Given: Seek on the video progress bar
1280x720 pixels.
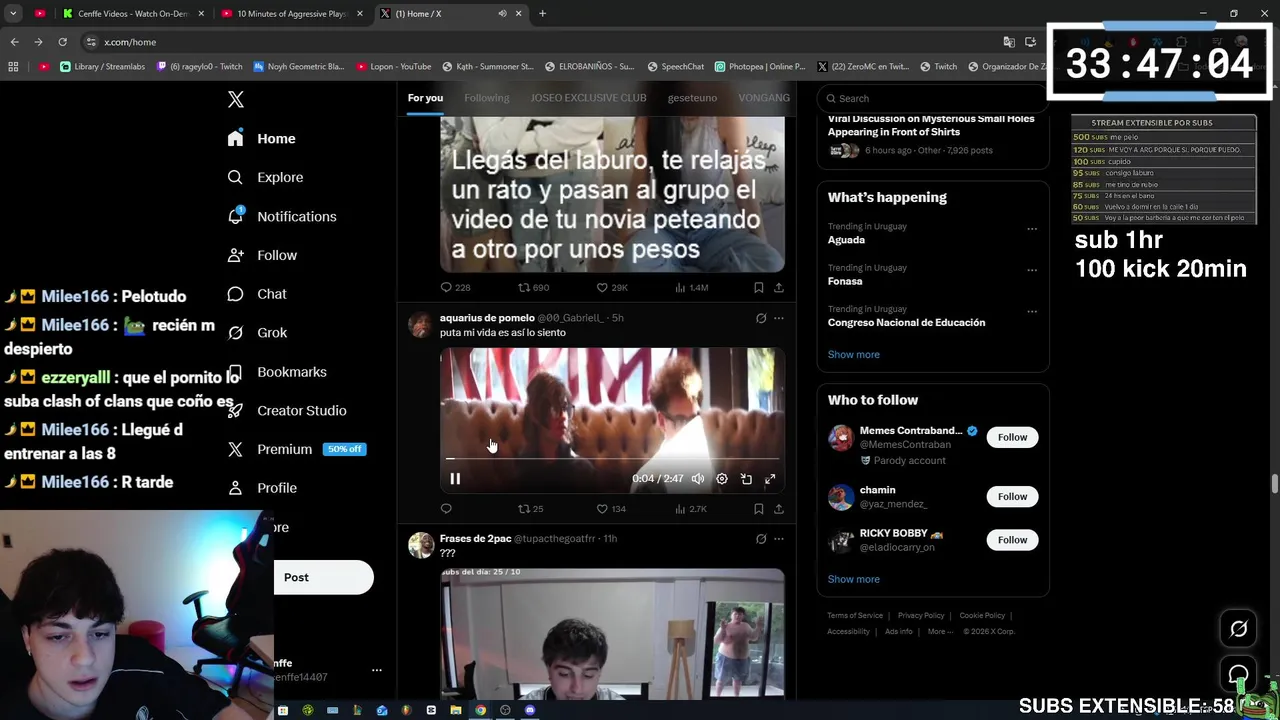Looking at the screenshot, I should pyautogui.click(x=612, y=459).
